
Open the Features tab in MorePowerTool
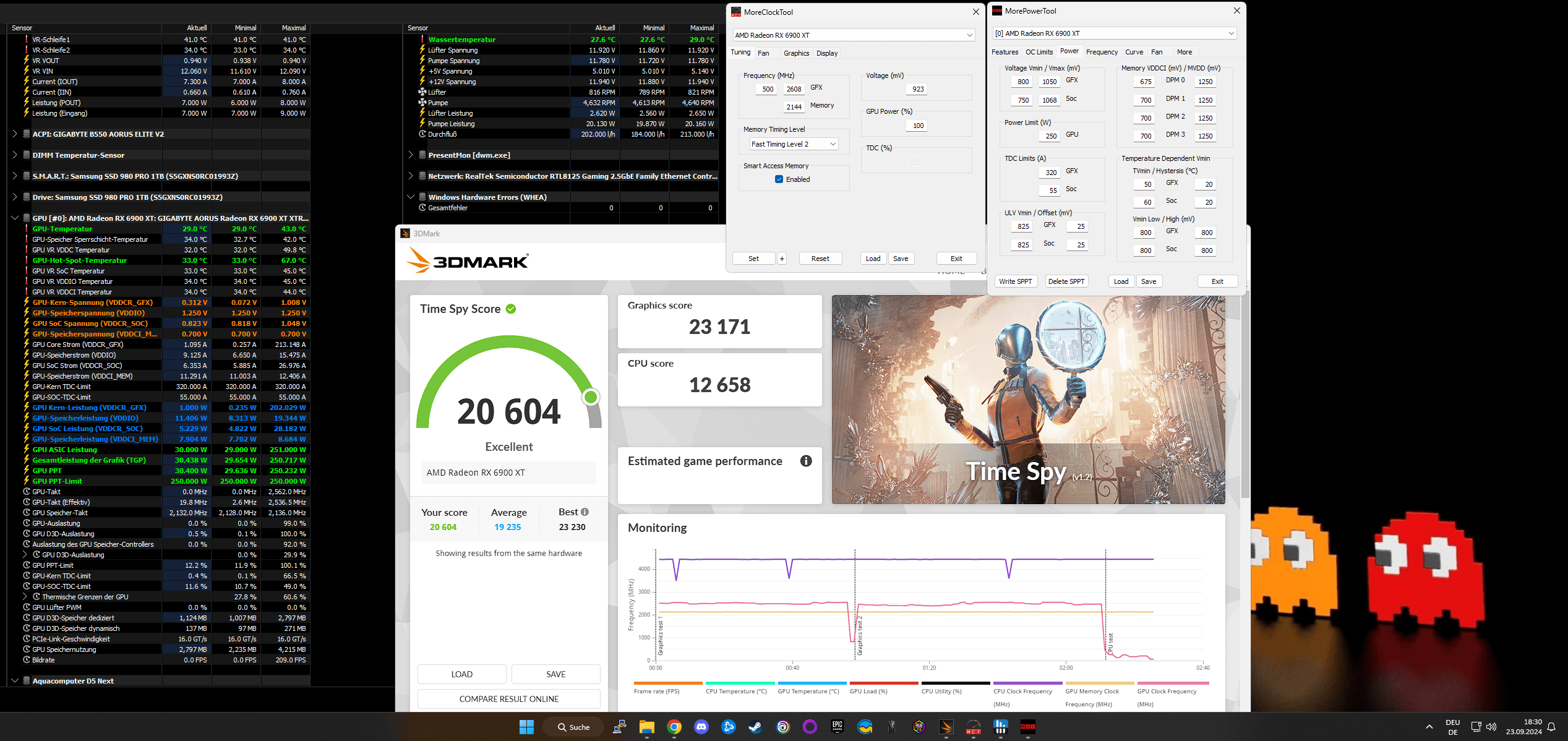pyautogui.click(x=1005, y=52)
